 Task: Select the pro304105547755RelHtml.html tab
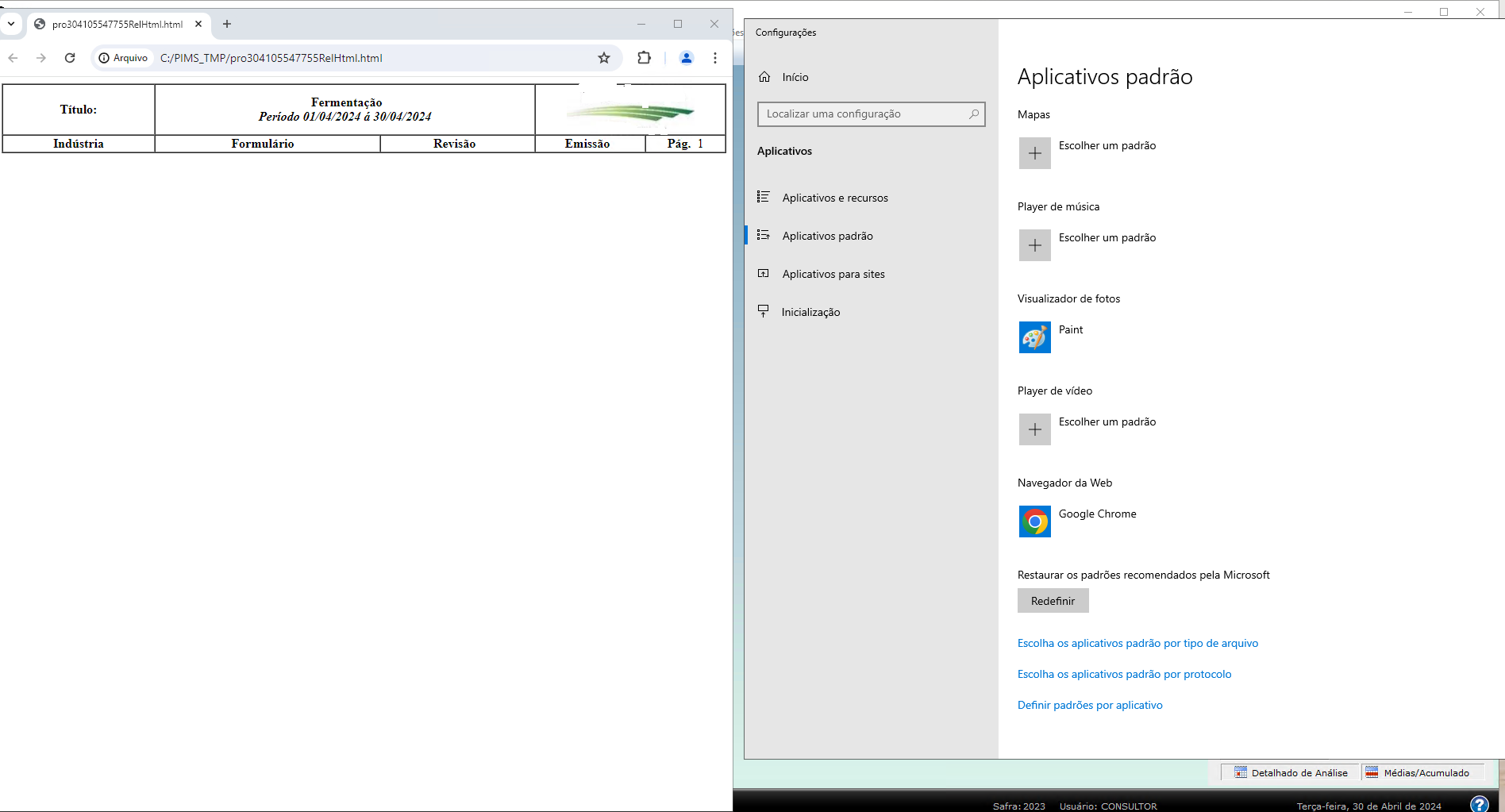[117, 24]
